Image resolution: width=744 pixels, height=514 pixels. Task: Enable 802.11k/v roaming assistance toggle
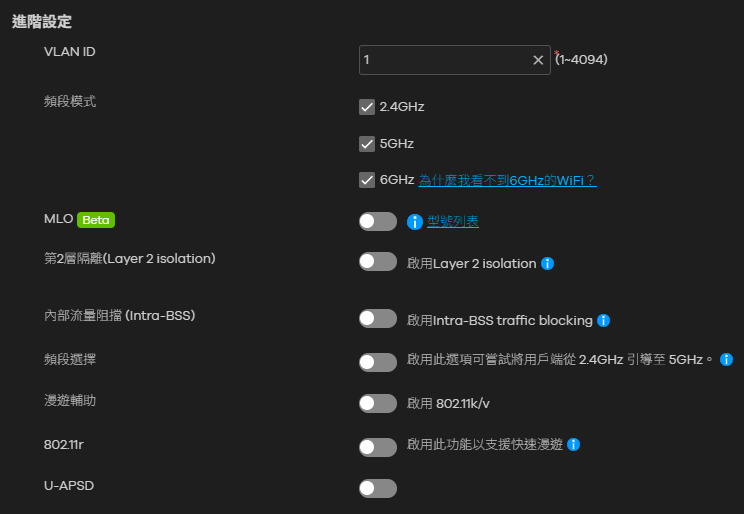coord(378,403)
